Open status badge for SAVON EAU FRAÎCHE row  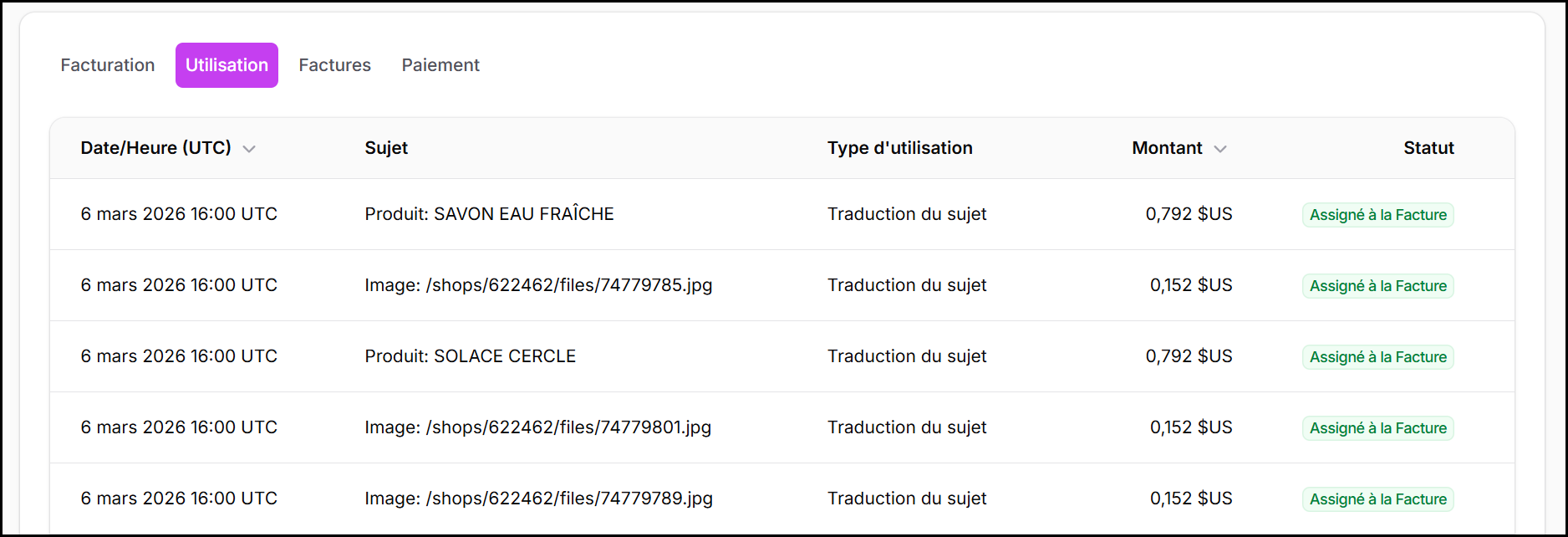[x=1377, y=215]
